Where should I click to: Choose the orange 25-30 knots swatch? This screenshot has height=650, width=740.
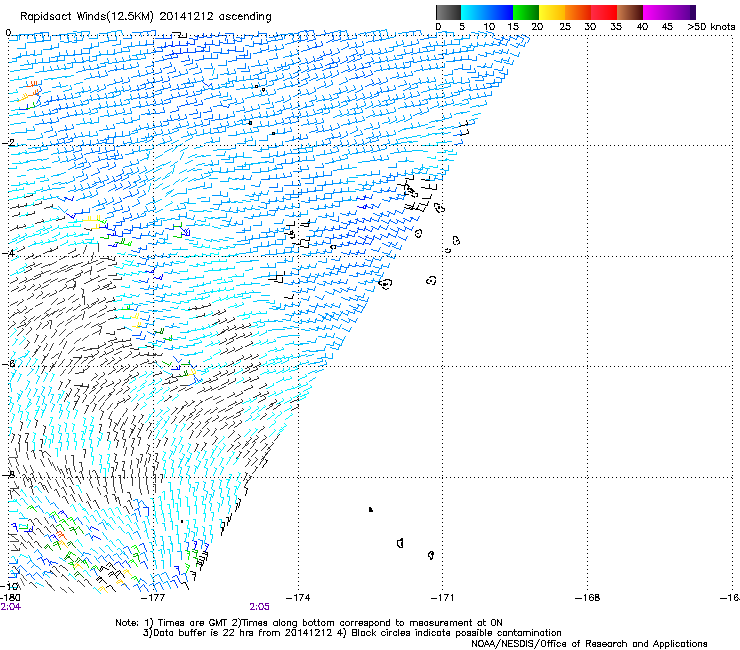click(578, 12)
